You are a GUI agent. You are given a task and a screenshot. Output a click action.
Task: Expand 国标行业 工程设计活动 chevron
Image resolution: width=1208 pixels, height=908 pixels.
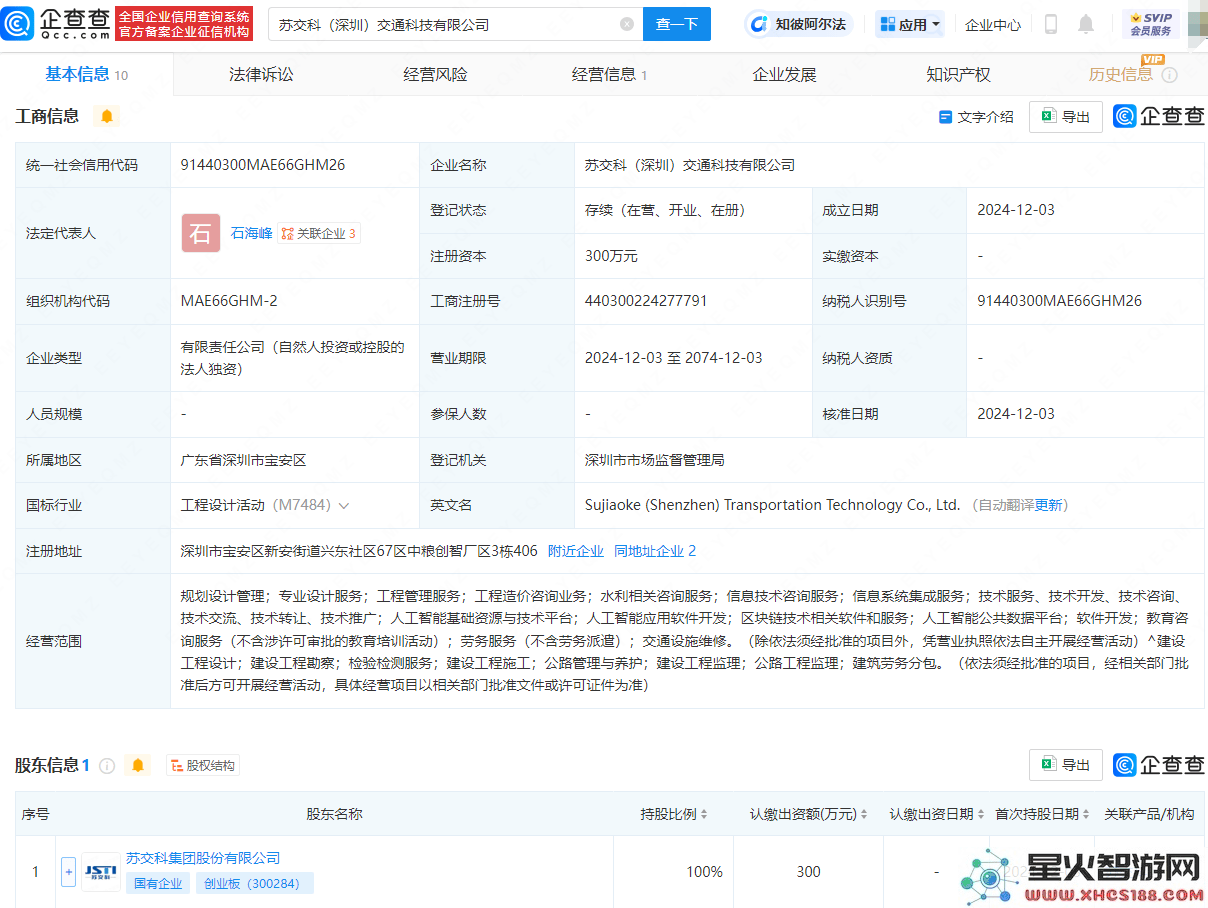344,506
